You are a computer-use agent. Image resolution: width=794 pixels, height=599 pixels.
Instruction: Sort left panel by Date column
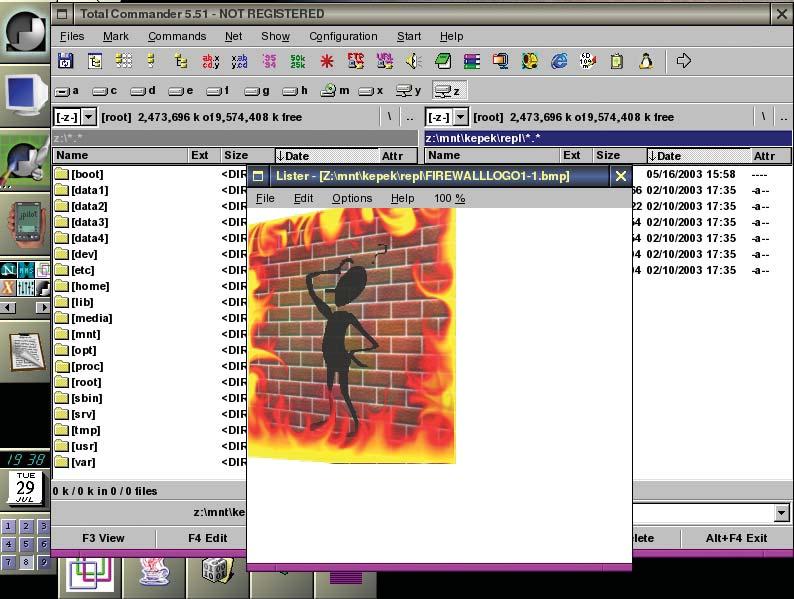pos(327,156)
